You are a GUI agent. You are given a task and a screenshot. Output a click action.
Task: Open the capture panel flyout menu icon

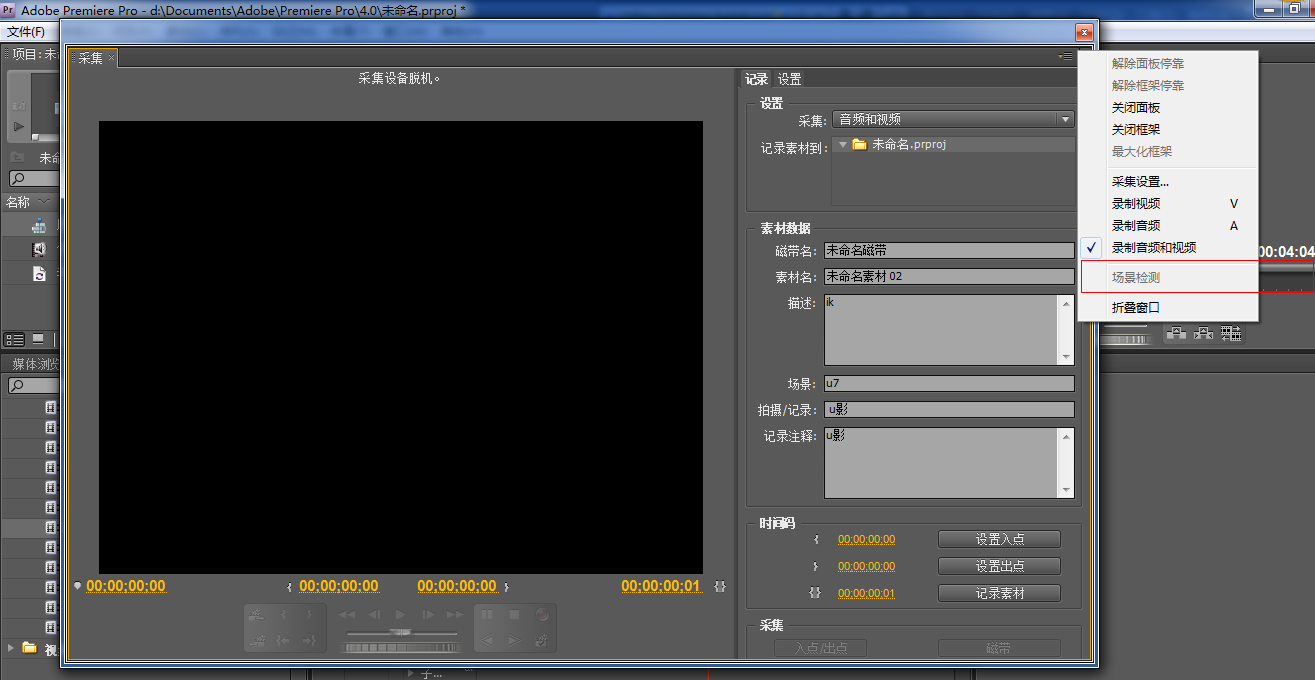1065,57
